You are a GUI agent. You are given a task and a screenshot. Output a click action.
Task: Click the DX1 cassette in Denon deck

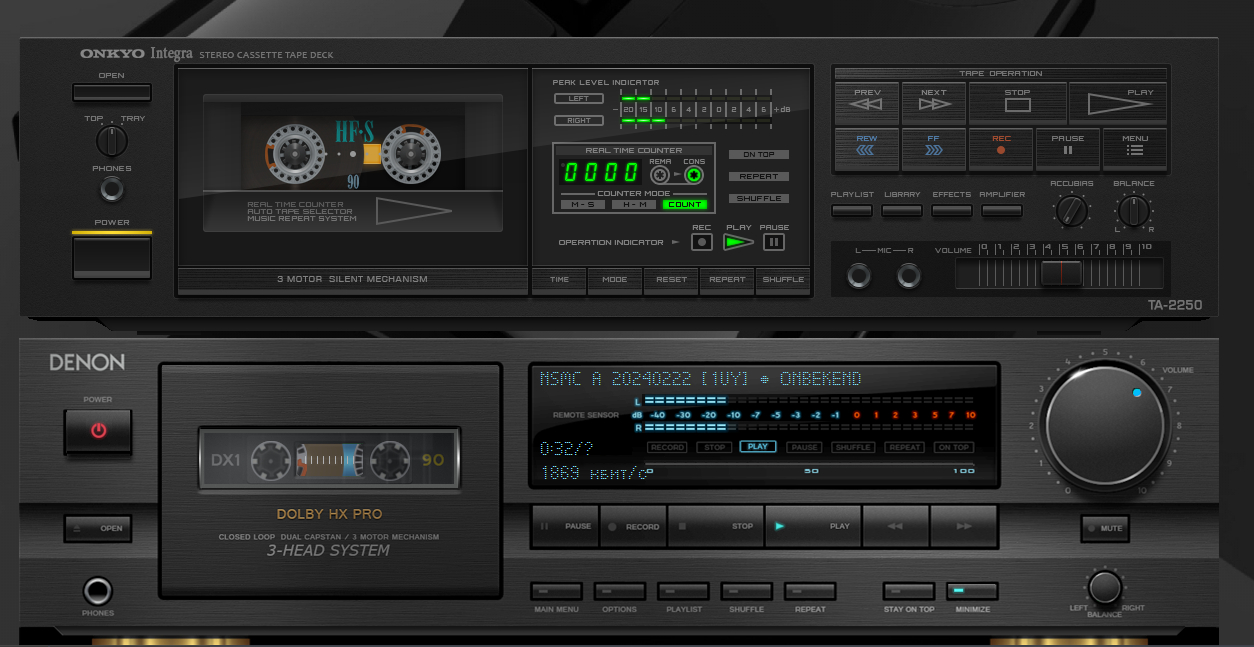pos(329,459)
